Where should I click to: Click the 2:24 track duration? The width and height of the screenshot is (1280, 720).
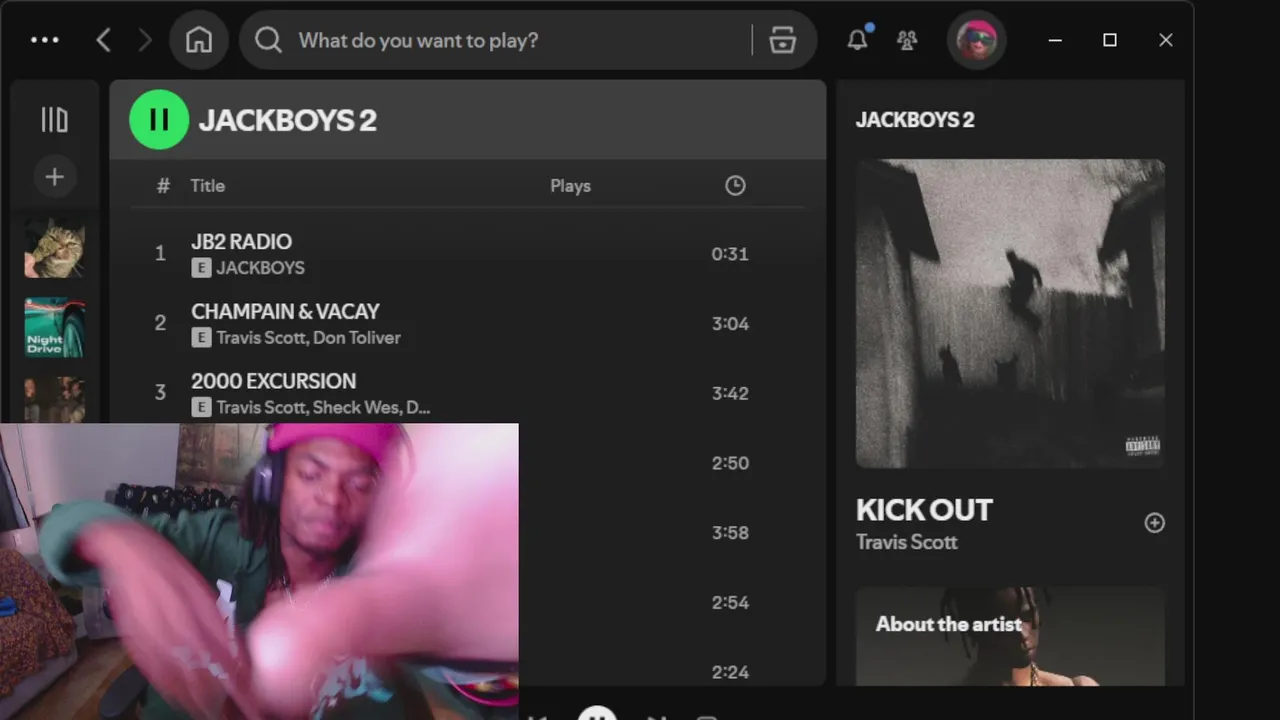[x=730, y=672]
